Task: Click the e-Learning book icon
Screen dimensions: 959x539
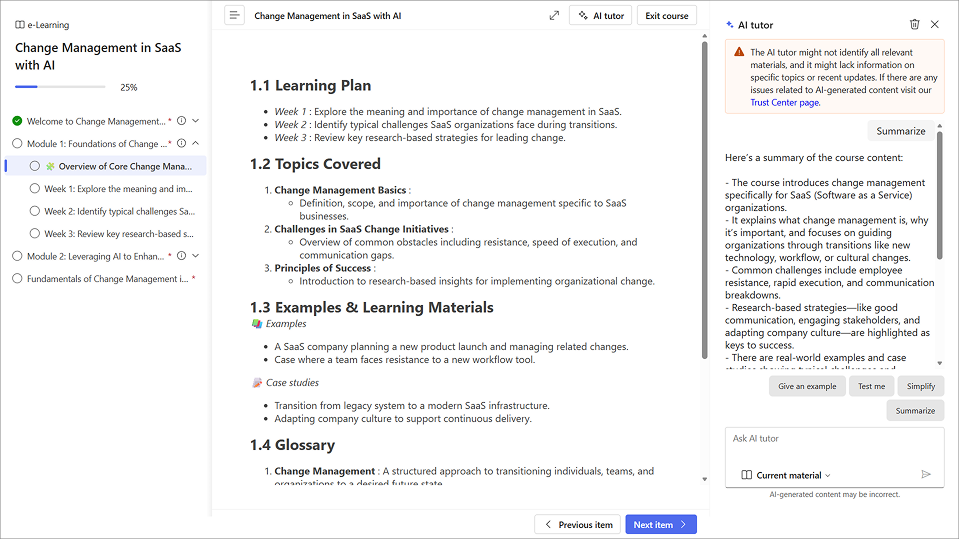Action: pos(20,25)
